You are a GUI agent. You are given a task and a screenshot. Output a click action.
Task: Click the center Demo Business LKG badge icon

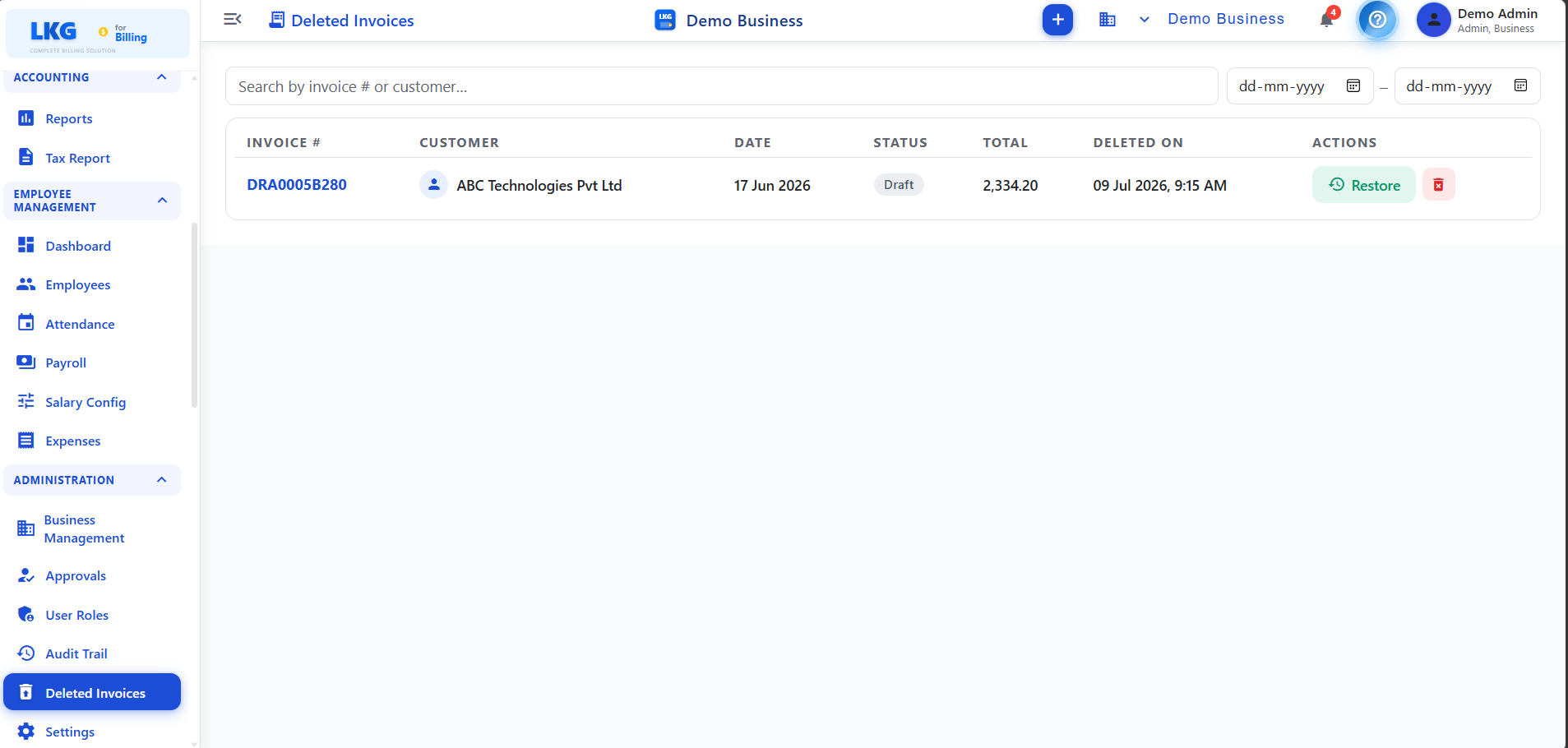point(665,20)
